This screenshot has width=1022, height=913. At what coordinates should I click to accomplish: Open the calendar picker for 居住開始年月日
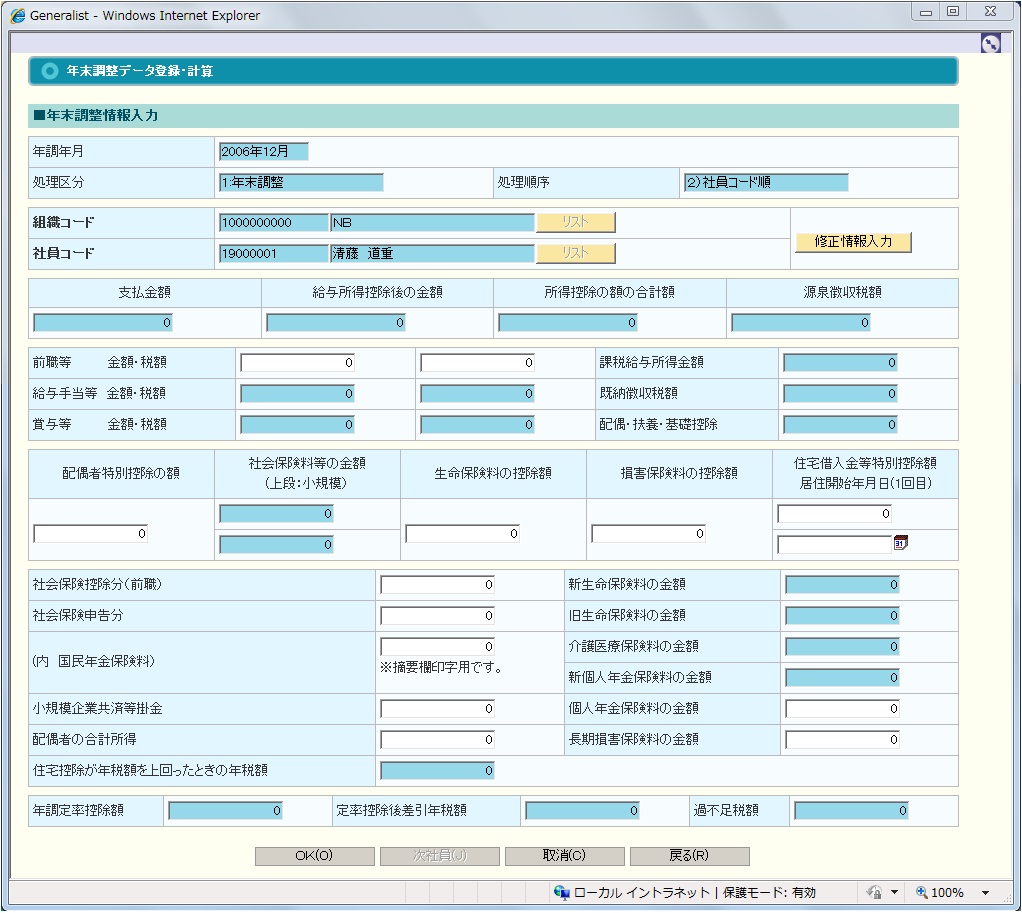coord(900,543)
